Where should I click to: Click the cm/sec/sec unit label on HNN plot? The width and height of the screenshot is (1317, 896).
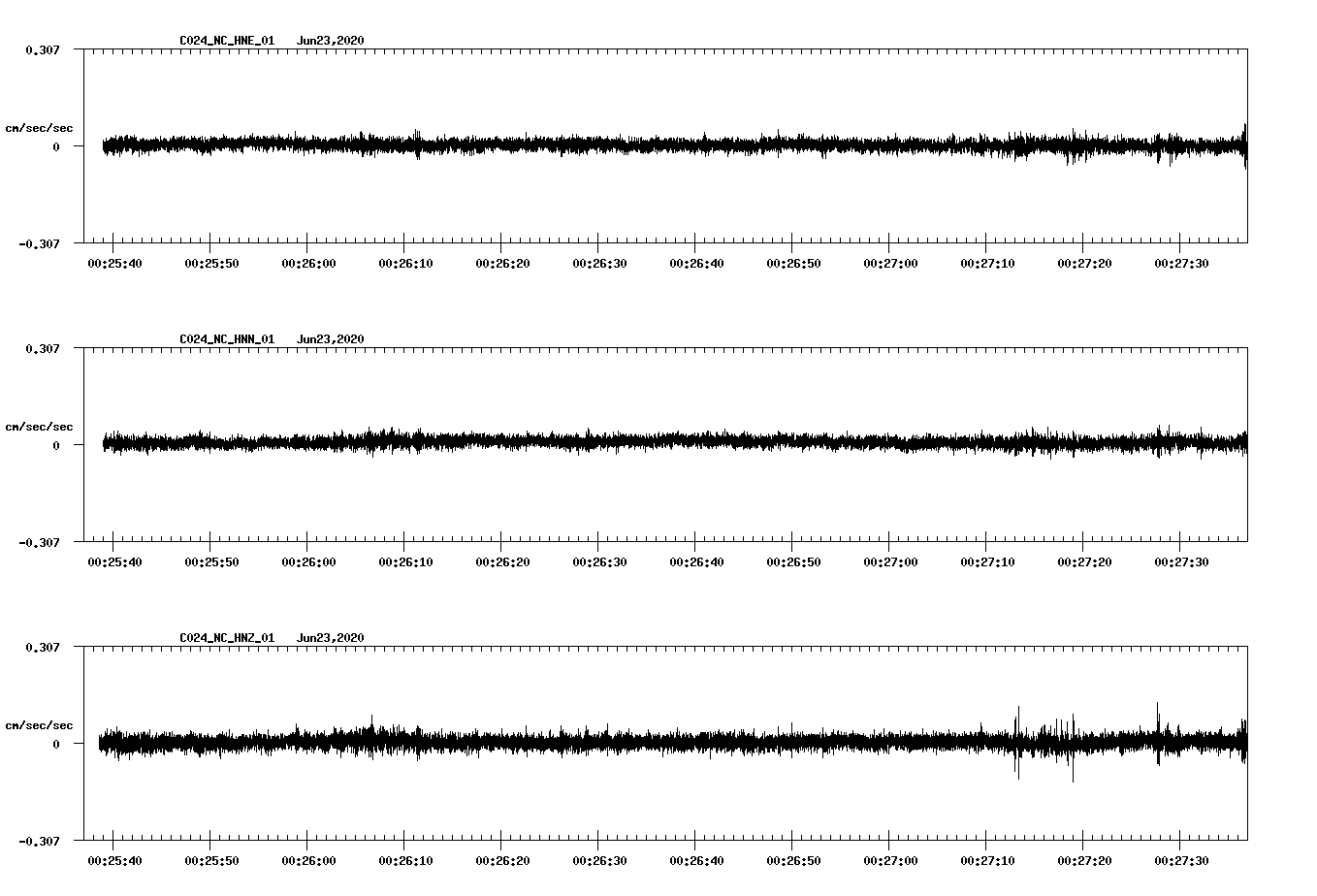[39, 427]
